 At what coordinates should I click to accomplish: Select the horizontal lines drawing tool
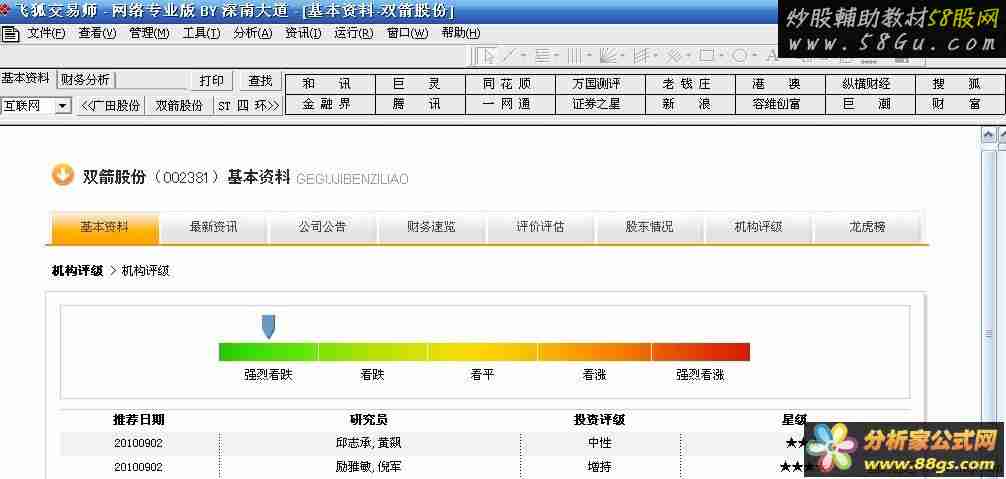pos(543,56)
